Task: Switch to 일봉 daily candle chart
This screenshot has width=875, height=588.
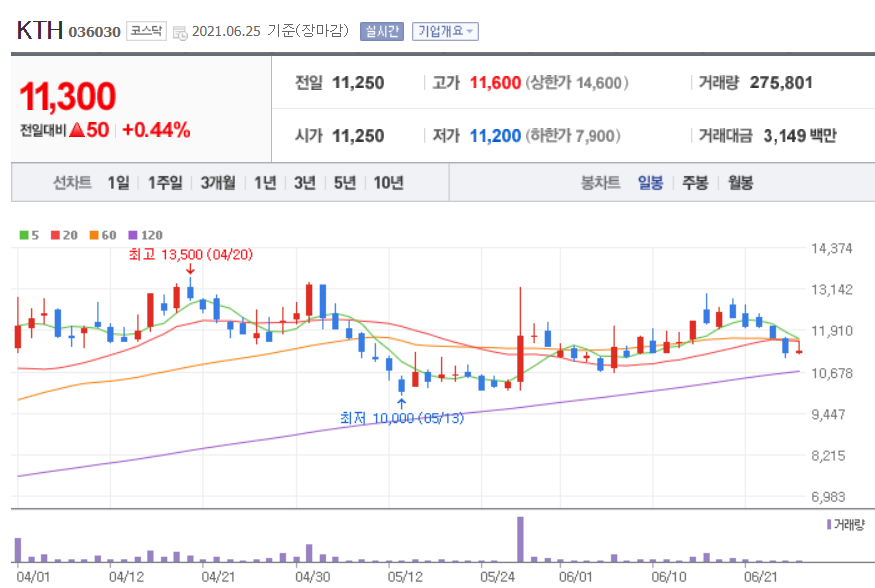Action: tap(651, 182)
